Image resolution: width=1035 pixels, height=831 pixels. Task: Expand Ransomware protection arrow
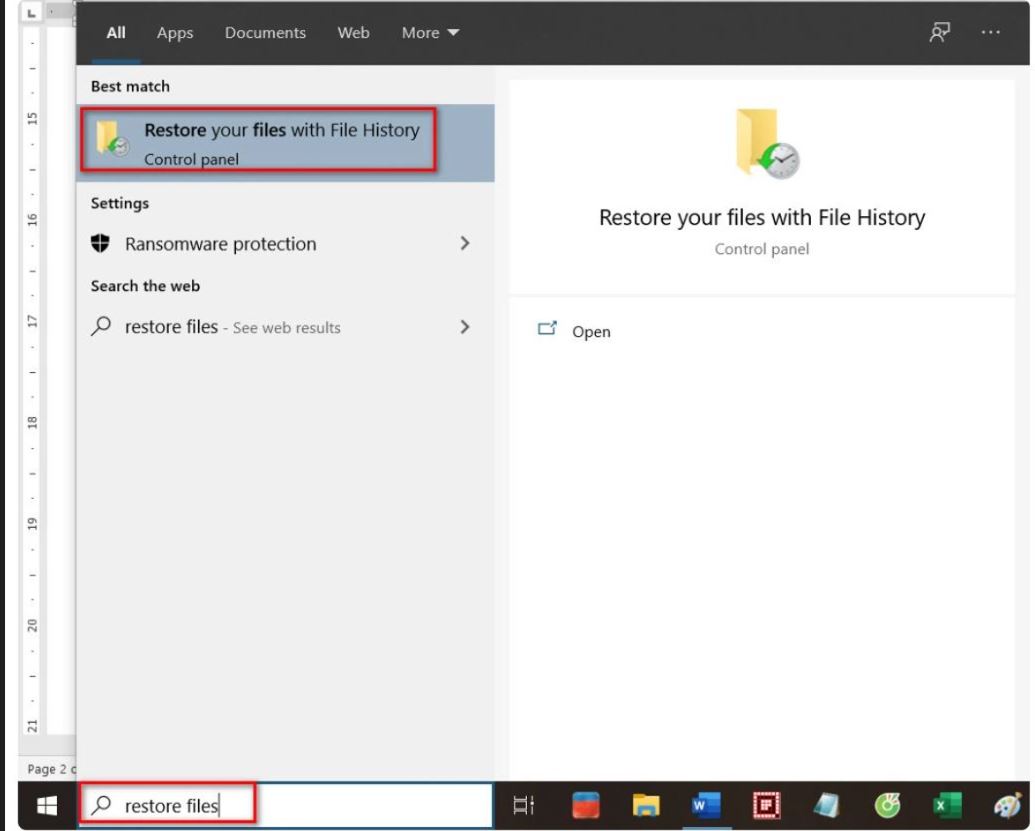click(464, 244)
